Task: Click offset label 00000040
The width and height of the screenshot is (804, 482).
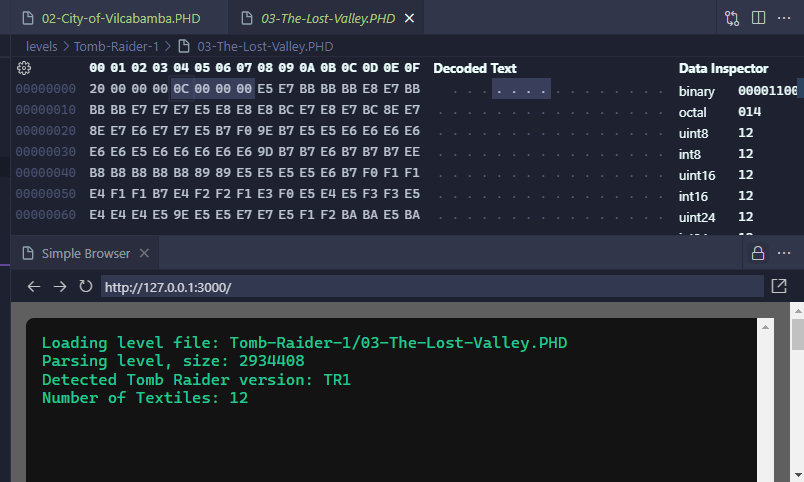Action: [x=46, y=173]
